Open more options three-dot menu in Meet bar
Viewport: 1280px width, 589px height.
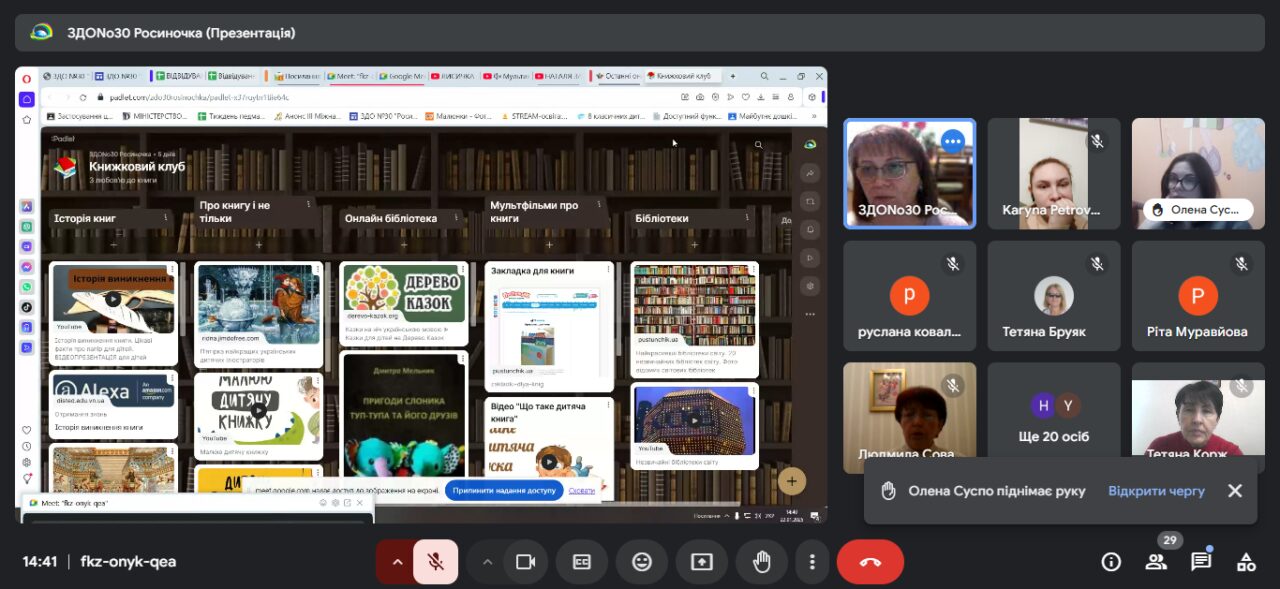(x=813, y=562)
